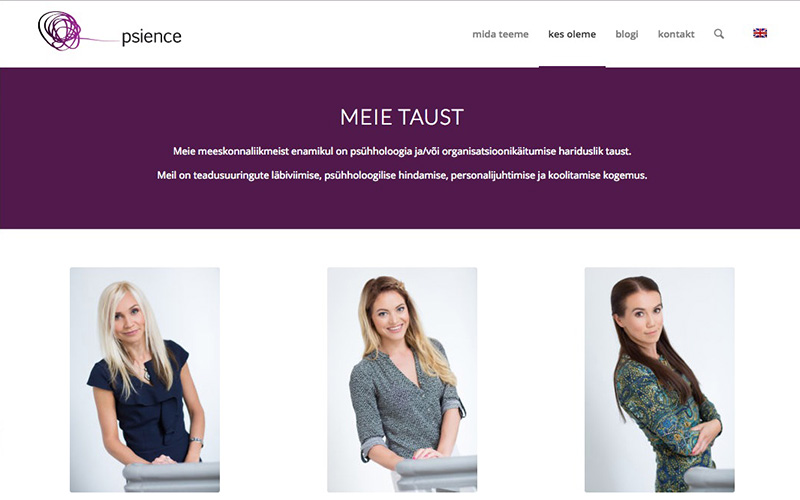Select the portrait of woman in gray blouse
The height and width of the screenshot is (500, 800).
coord(402,380)
